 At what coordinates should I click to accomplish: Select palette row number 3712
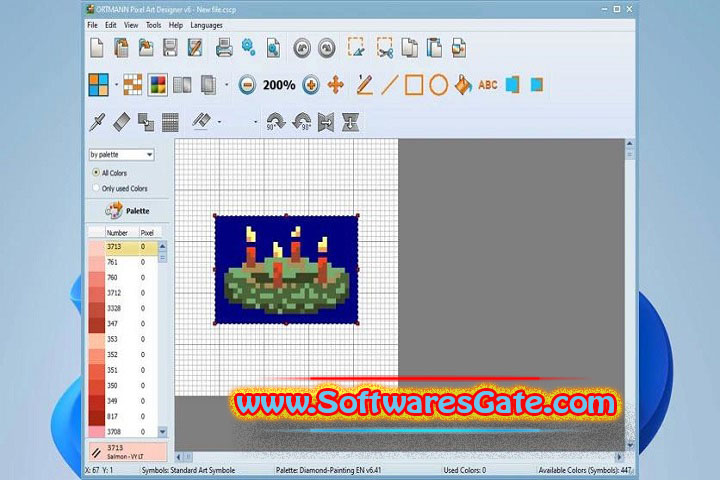click(123, 293)
